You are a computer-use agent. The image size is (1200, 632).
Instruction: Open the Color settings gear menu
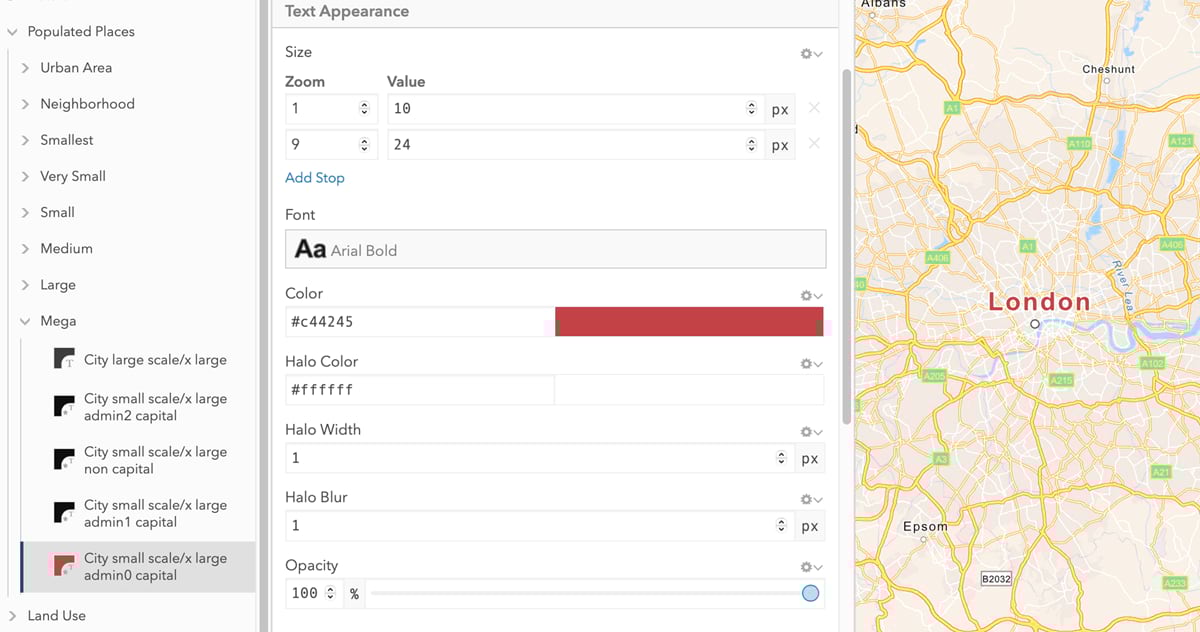coord(810,295)
